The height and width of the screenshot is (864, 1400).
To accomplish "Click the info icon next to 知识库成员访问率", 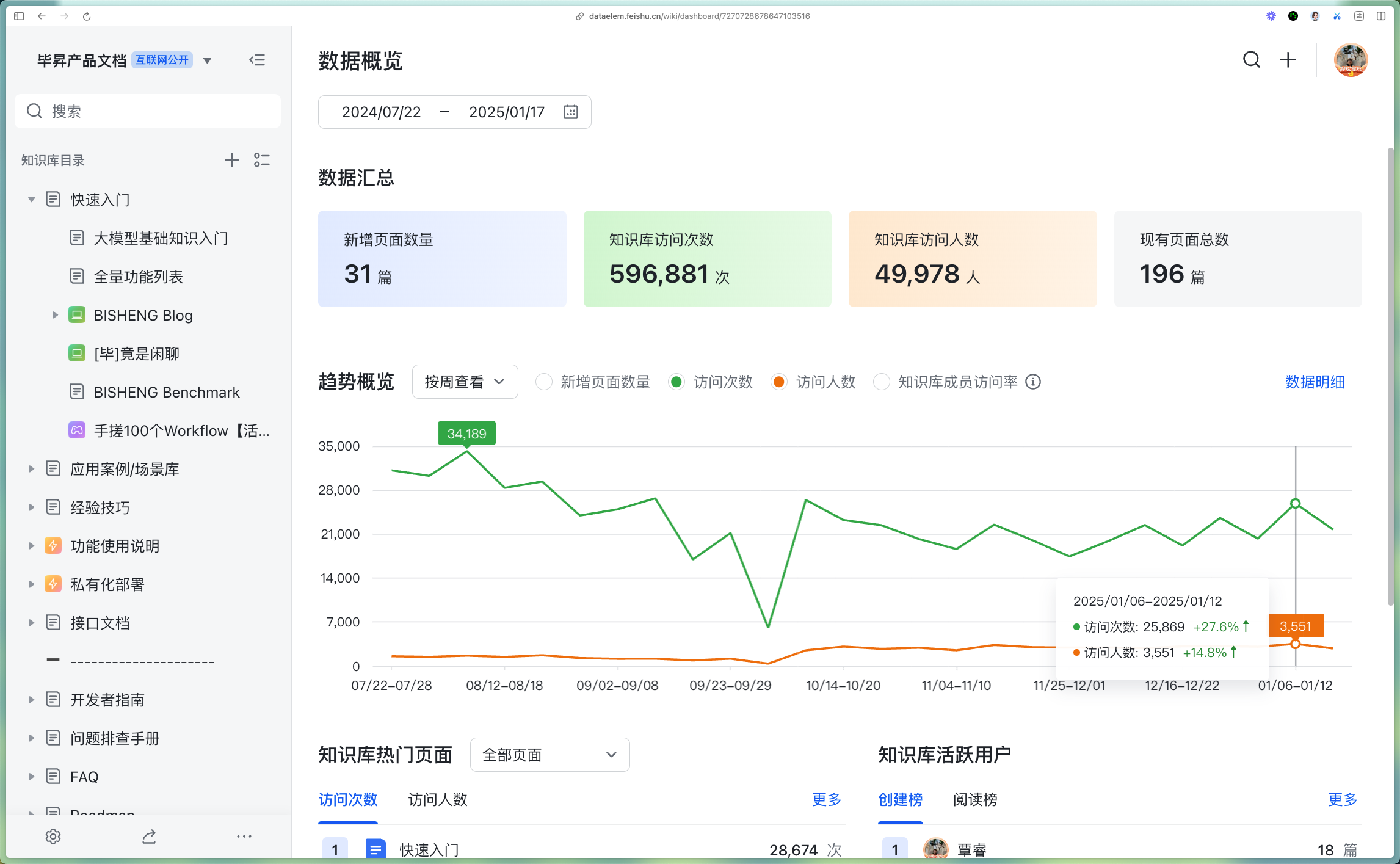I will coord(1032,382).
